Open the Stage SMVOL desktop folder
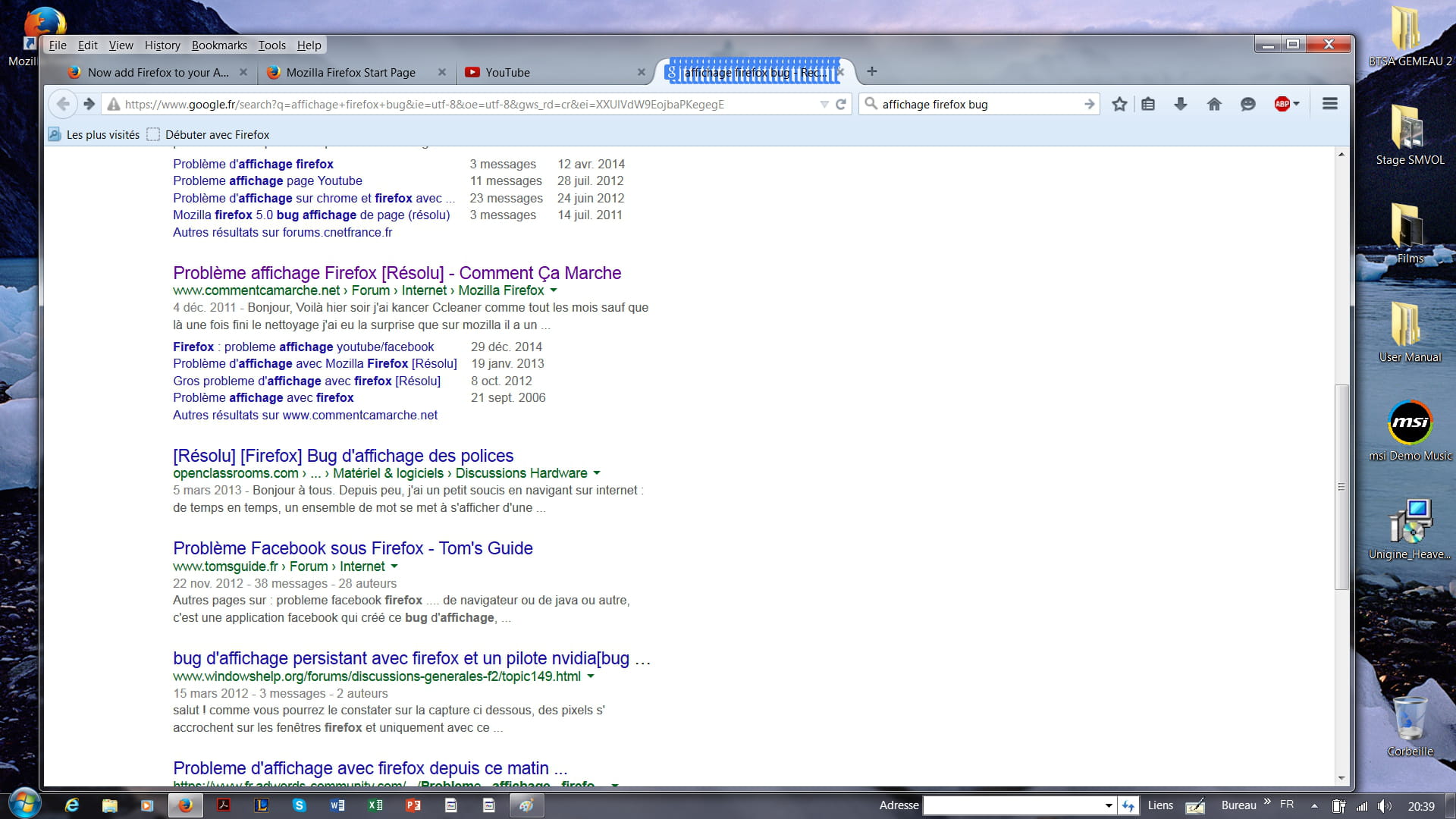 pyautogui.click(x=1410, y=135)
